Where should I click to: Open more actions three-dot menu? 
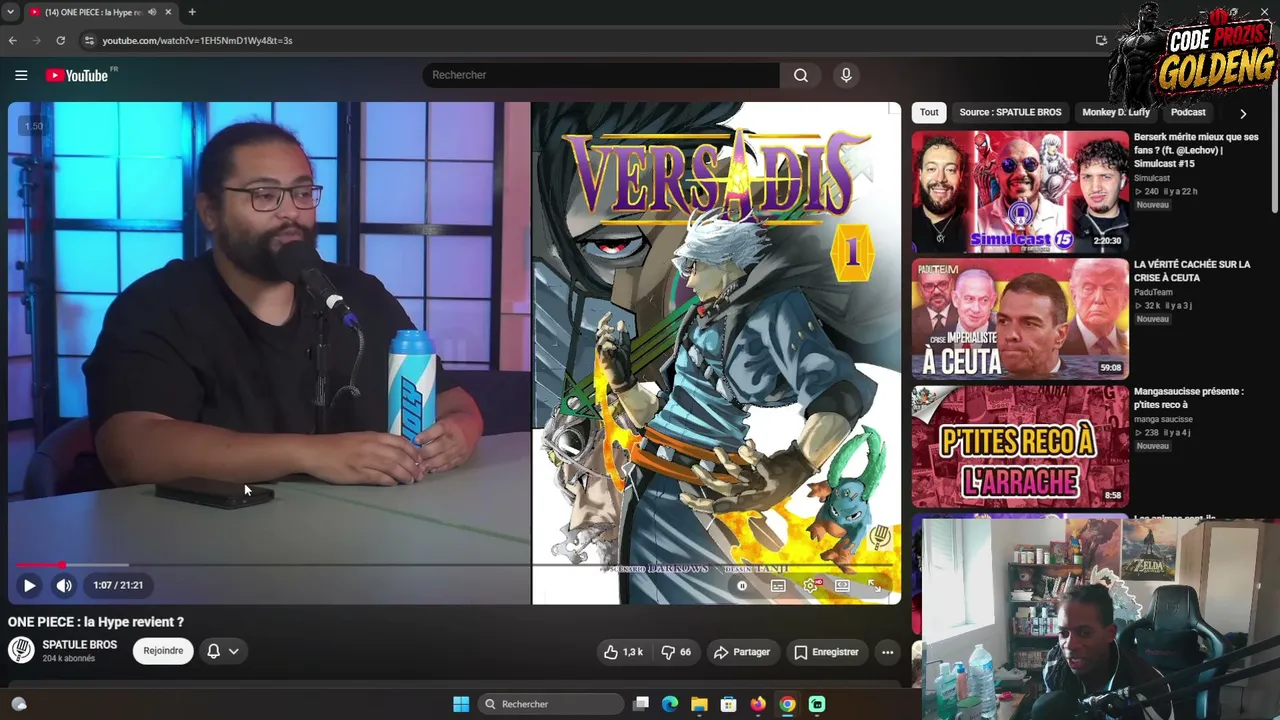coord(887,652)
